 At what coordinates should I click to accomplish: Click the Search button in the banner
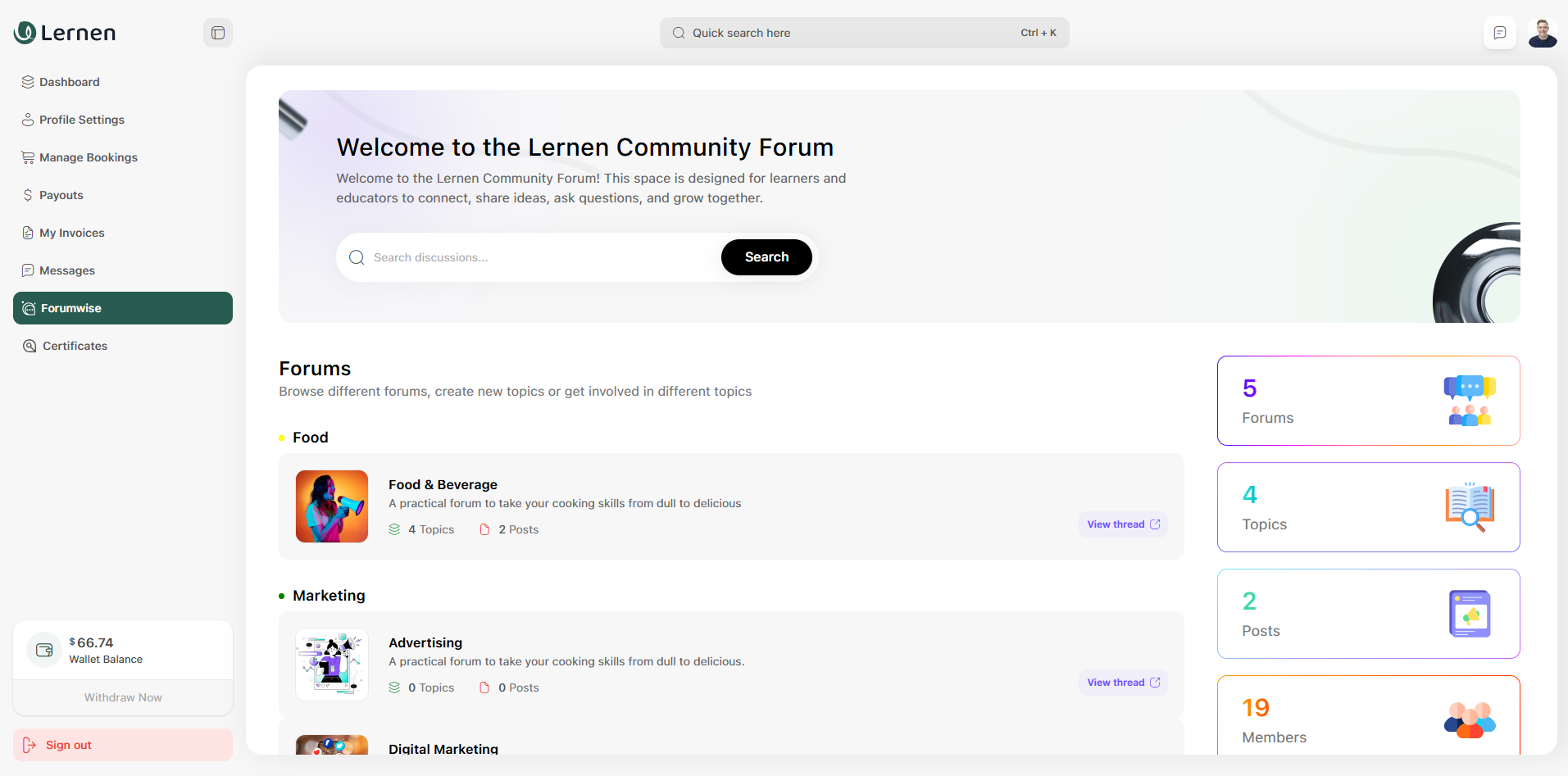pyautogui.click(x=766, y=256)
